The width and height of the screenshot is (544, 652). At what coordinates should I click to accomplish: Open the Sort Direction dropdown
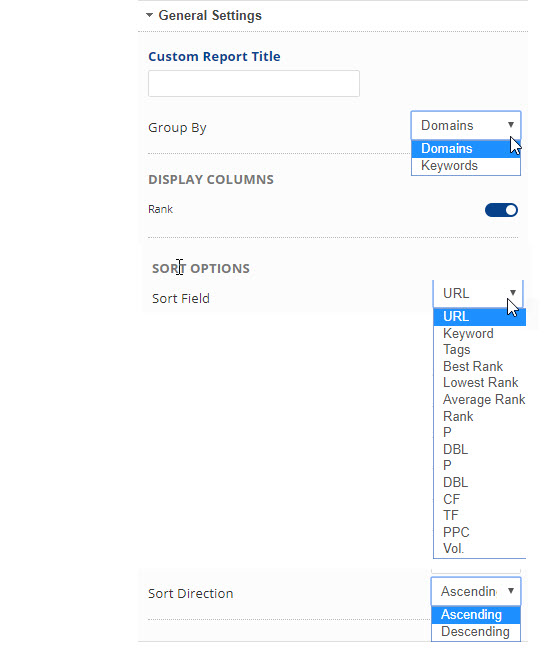click(476, 591)
